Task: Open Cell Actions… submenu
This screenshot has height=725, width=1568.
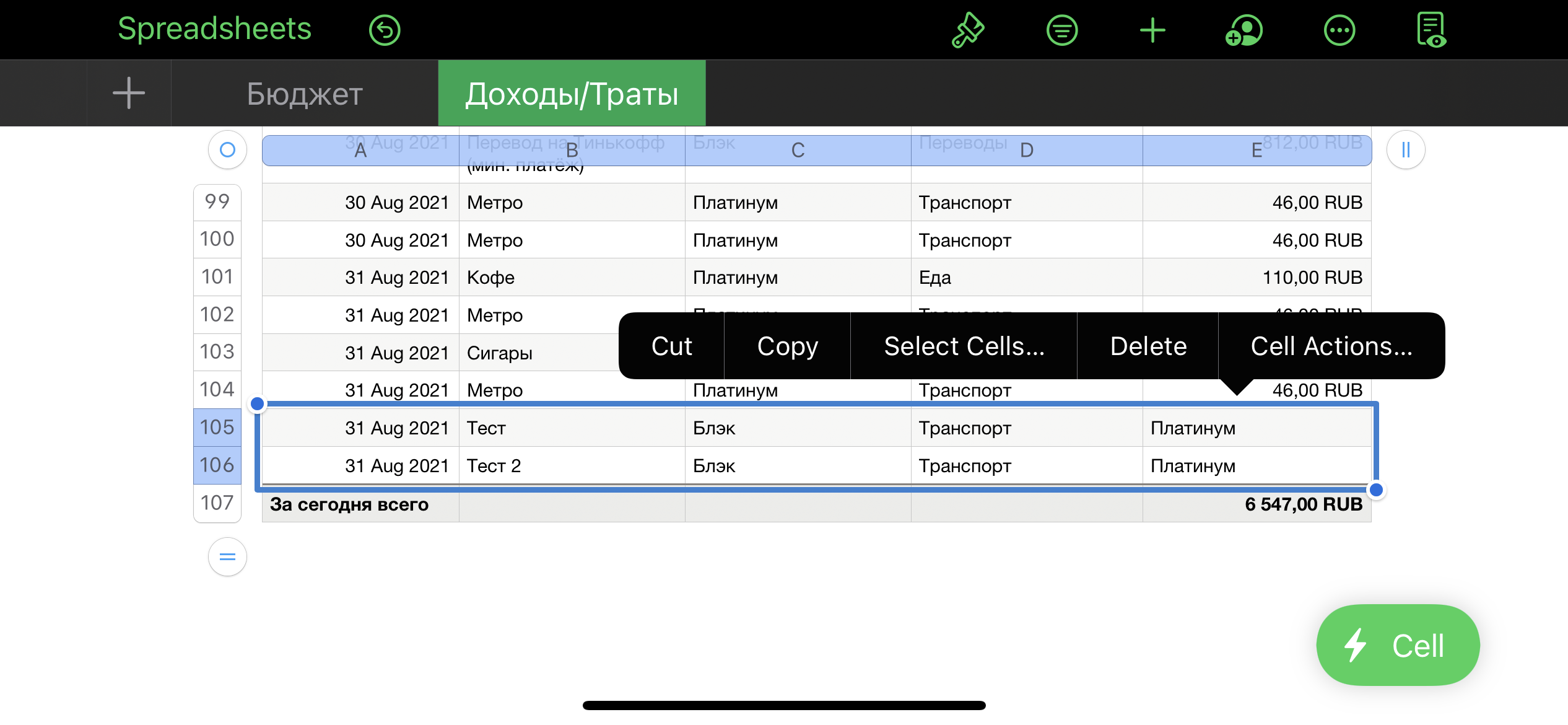Action: (x=1331, y=346)
